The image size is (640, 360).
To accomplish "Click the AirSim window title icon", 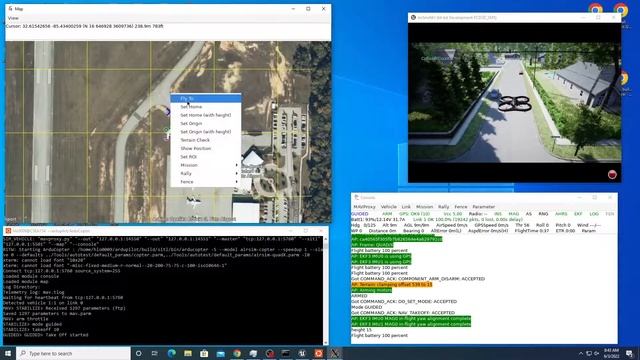I will point(413,18).
